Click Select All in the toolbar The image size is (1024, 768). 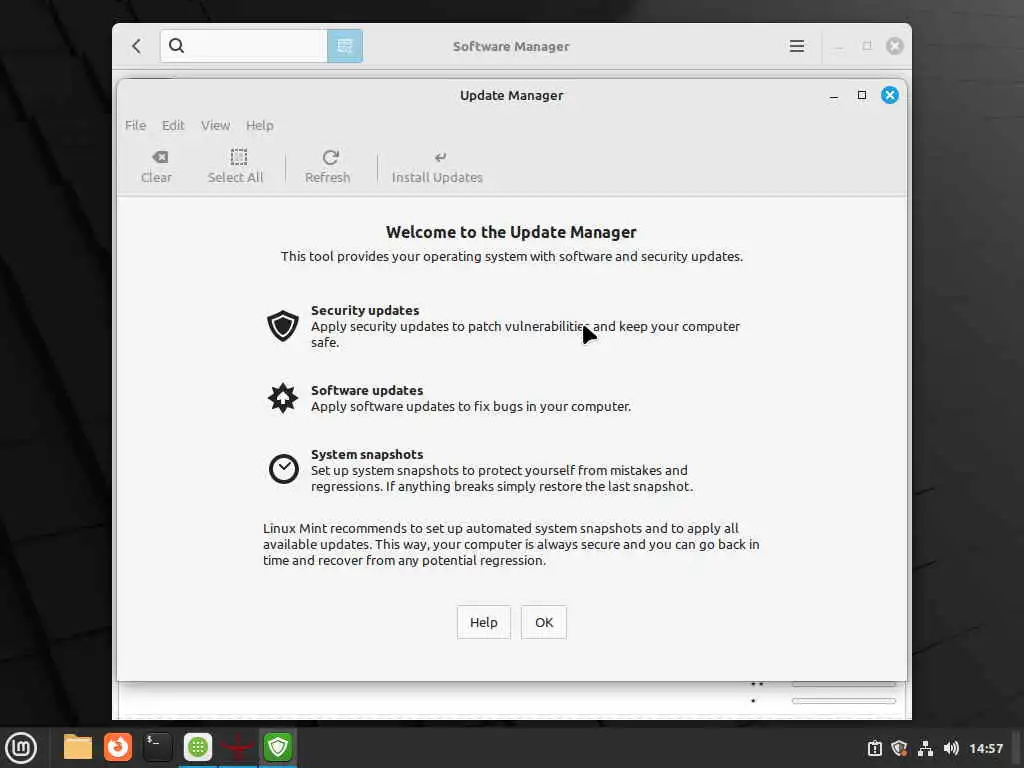point(235,167)
